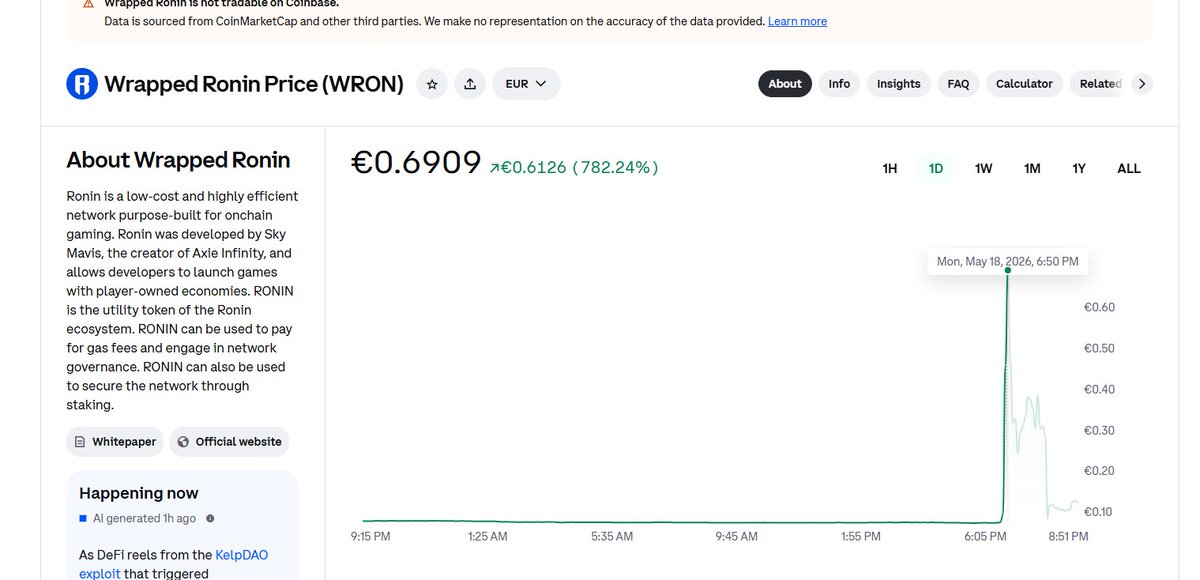Select the Related tab
Viewport: 1200px width, 580px height.
pyautogui.click(x=1100, y=84)
